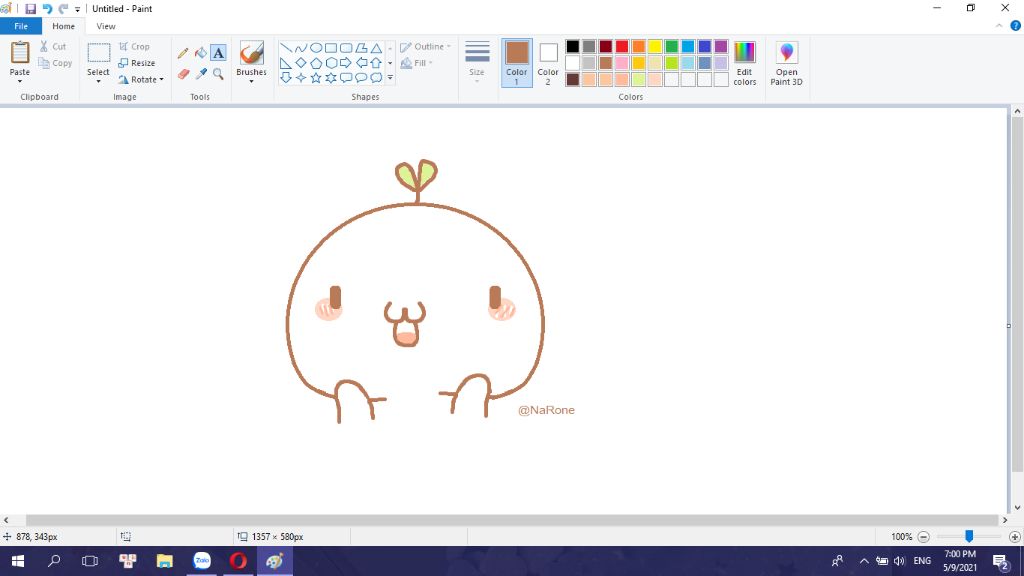
Task: Open the Brushes dropdown arrow
Action: (251, 81)
